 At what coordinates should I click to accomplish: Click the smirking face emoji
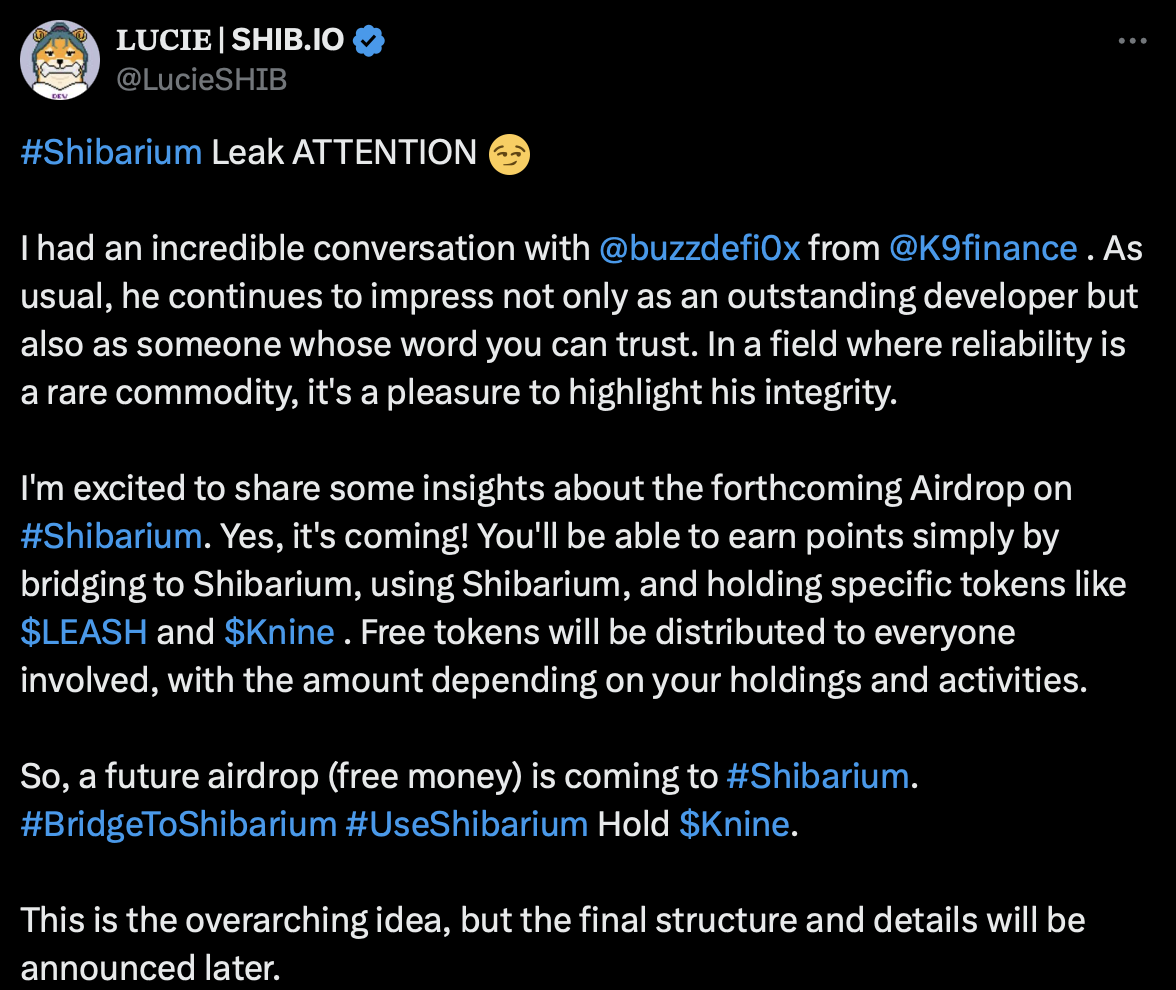tap(510, 153)
